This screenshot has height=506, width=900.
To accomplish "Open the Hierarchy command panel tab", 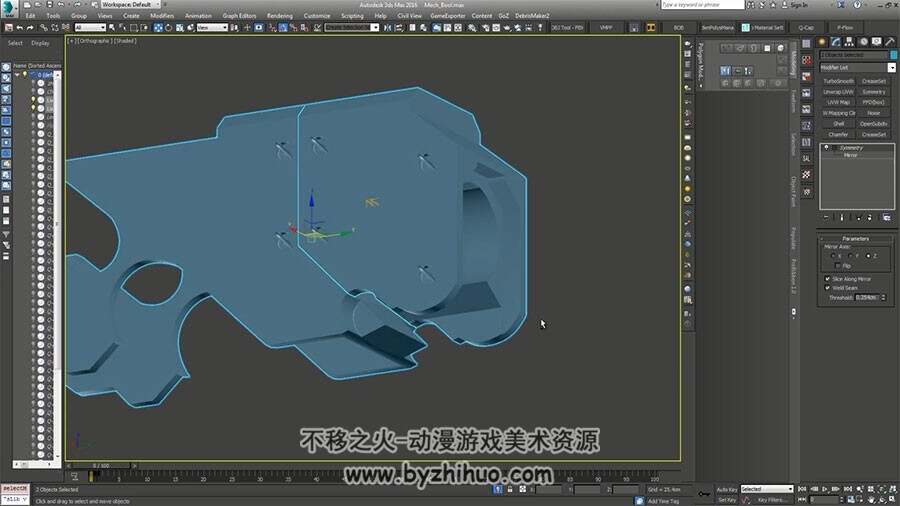I will click(849, 42).
